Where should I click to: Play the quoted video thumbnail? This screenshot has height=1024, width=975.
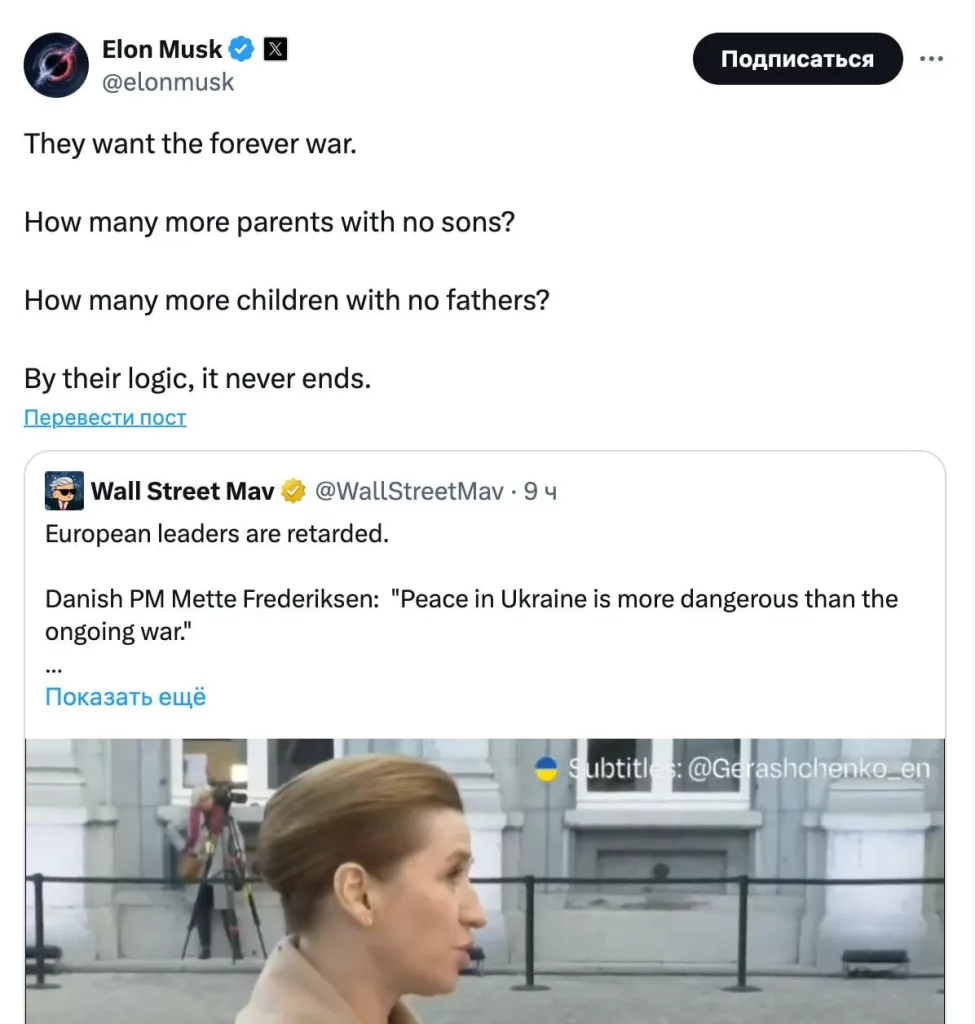click(x=485, y=881)
